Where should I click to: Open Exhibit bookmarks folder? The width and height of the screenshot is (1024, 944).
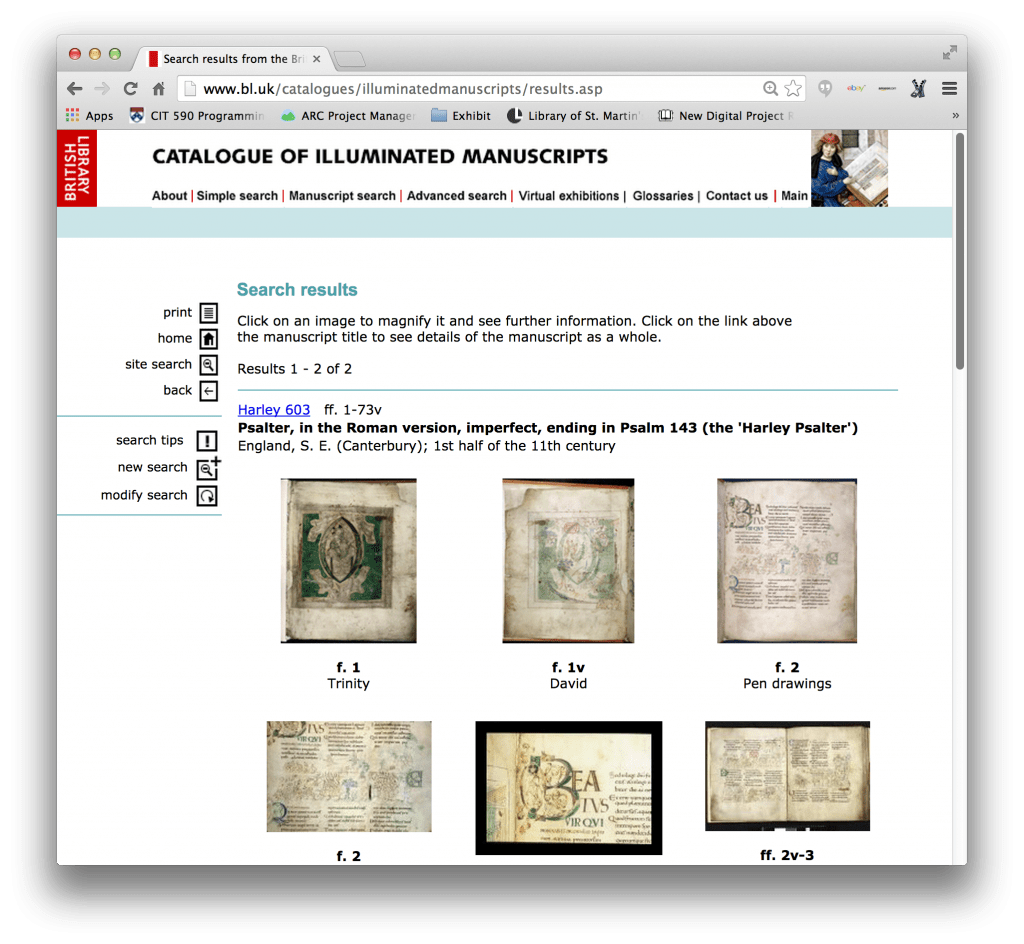click(461, 116)
